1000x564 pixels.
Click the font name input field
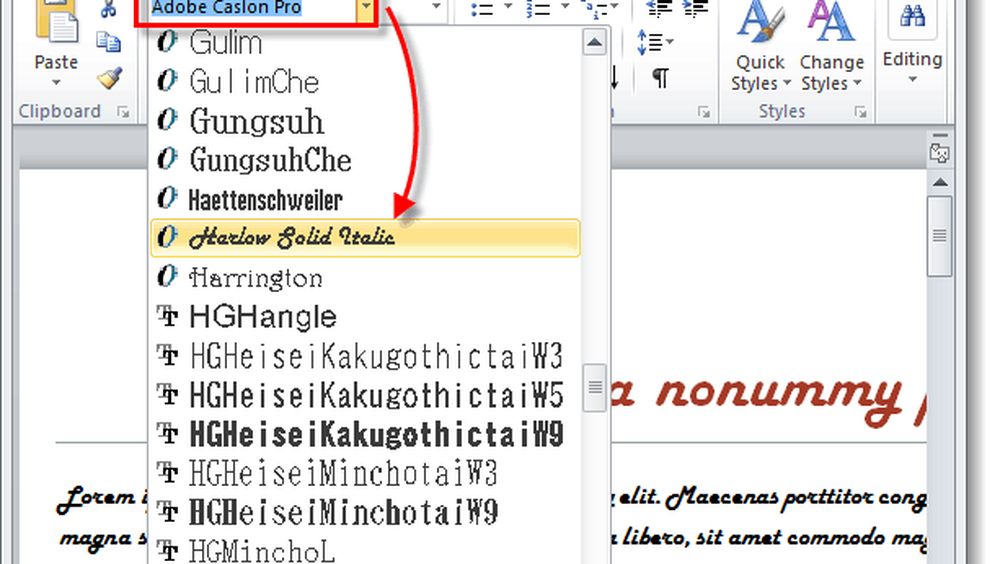(x=250, y=9)
